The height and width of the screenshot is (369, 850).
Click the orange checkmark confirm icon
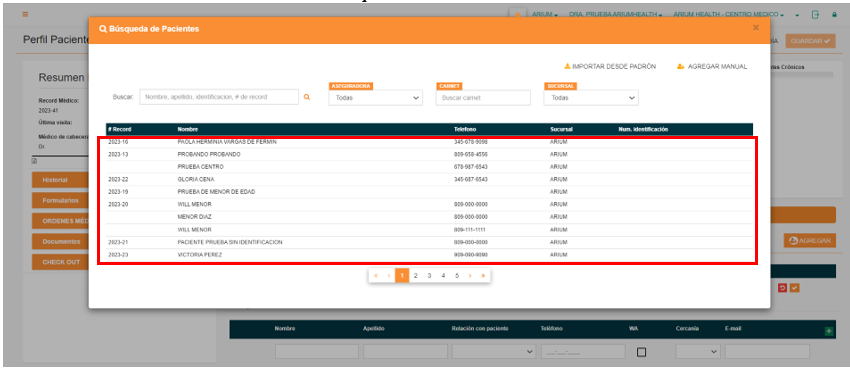tap(795, 288)
